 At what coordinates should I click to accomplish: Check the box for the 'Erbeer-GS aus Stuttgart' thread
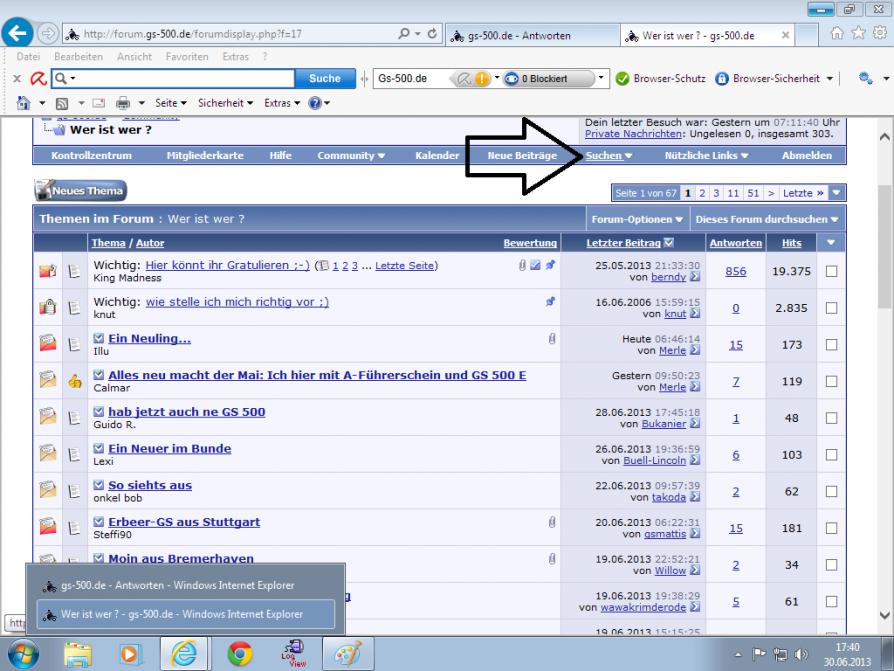pos(832,529)
